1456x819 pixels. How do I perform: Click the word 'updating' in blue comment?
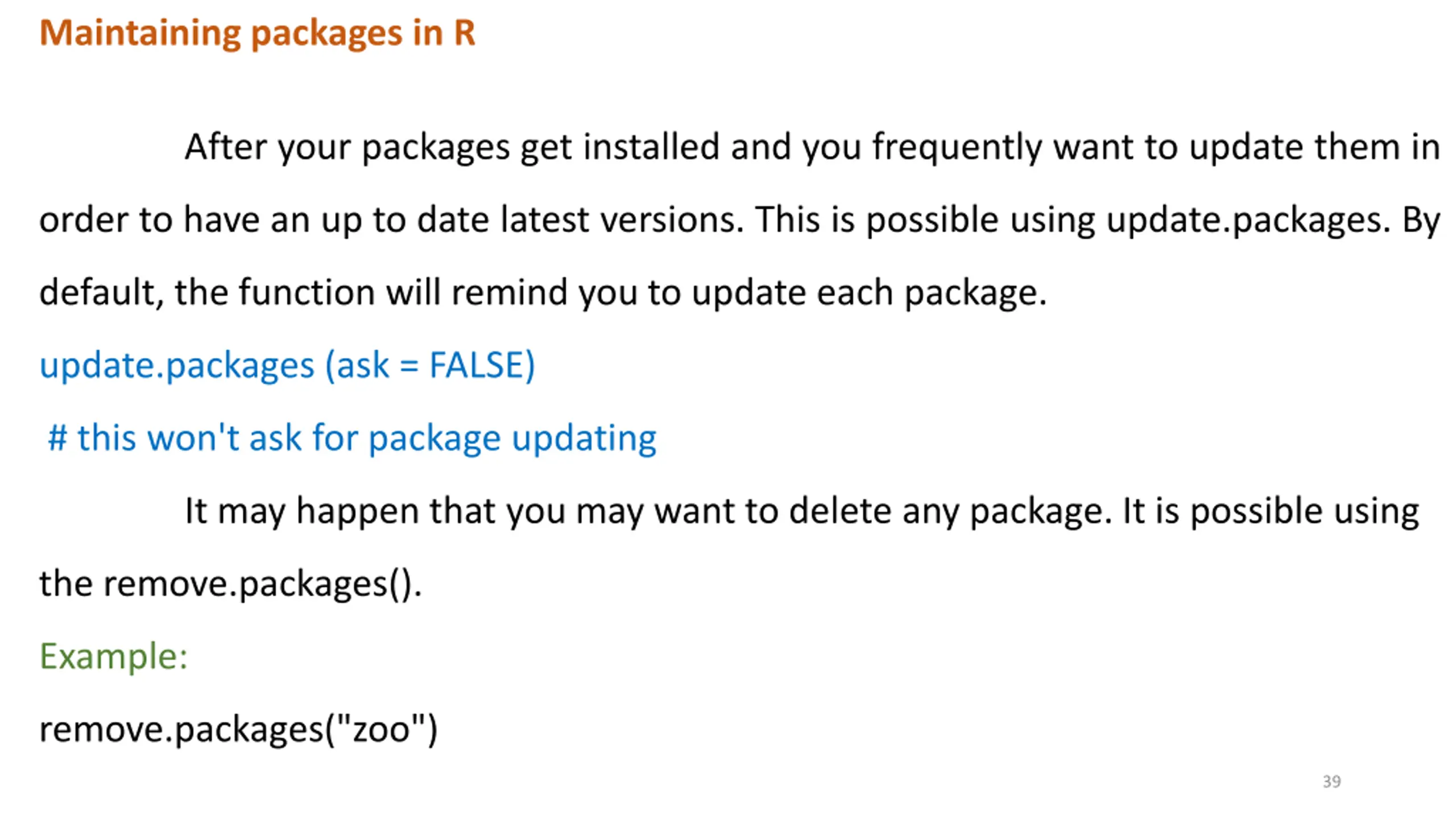point(585,439)
